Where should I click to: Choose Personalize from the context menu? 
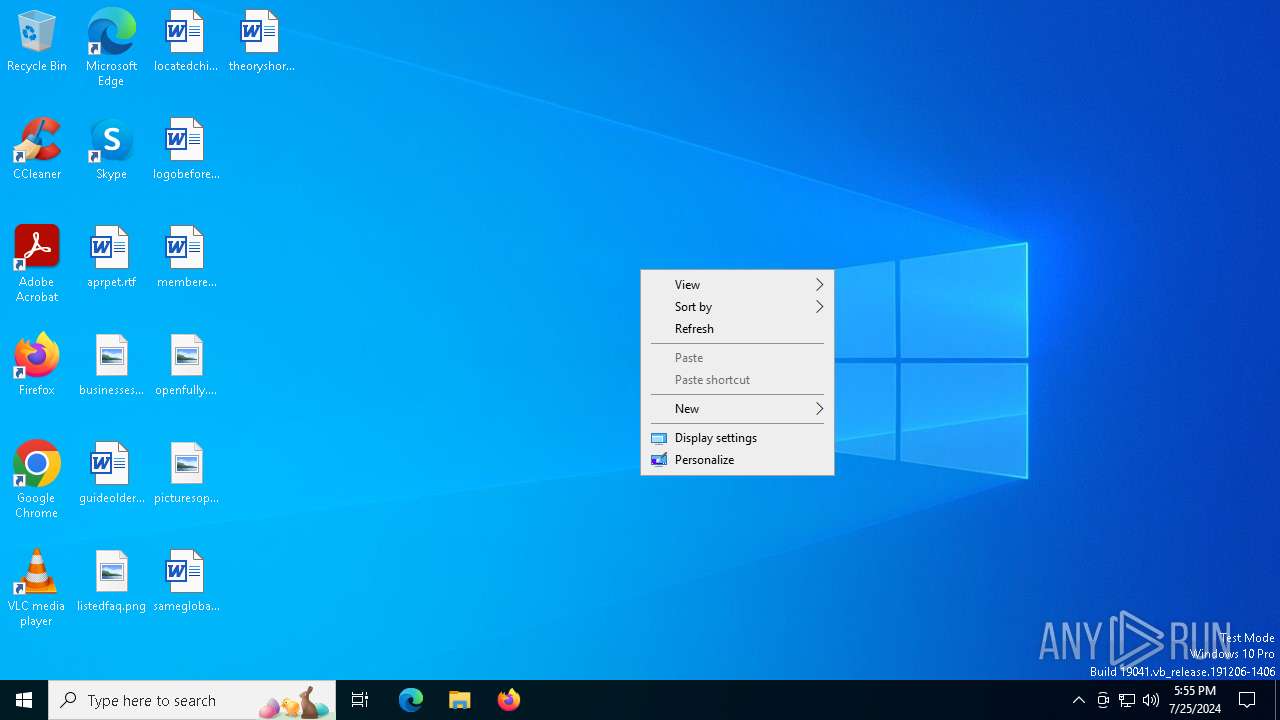pos(737,460)
